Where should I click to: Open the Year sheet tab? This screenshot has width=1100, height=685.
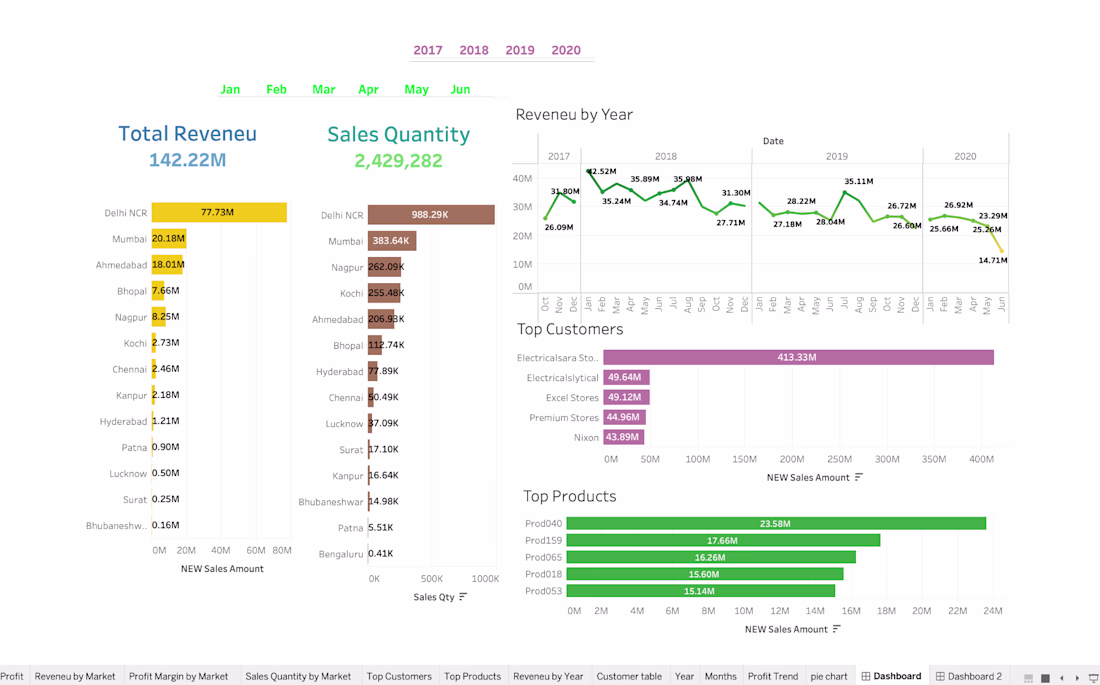pos(685,677)
